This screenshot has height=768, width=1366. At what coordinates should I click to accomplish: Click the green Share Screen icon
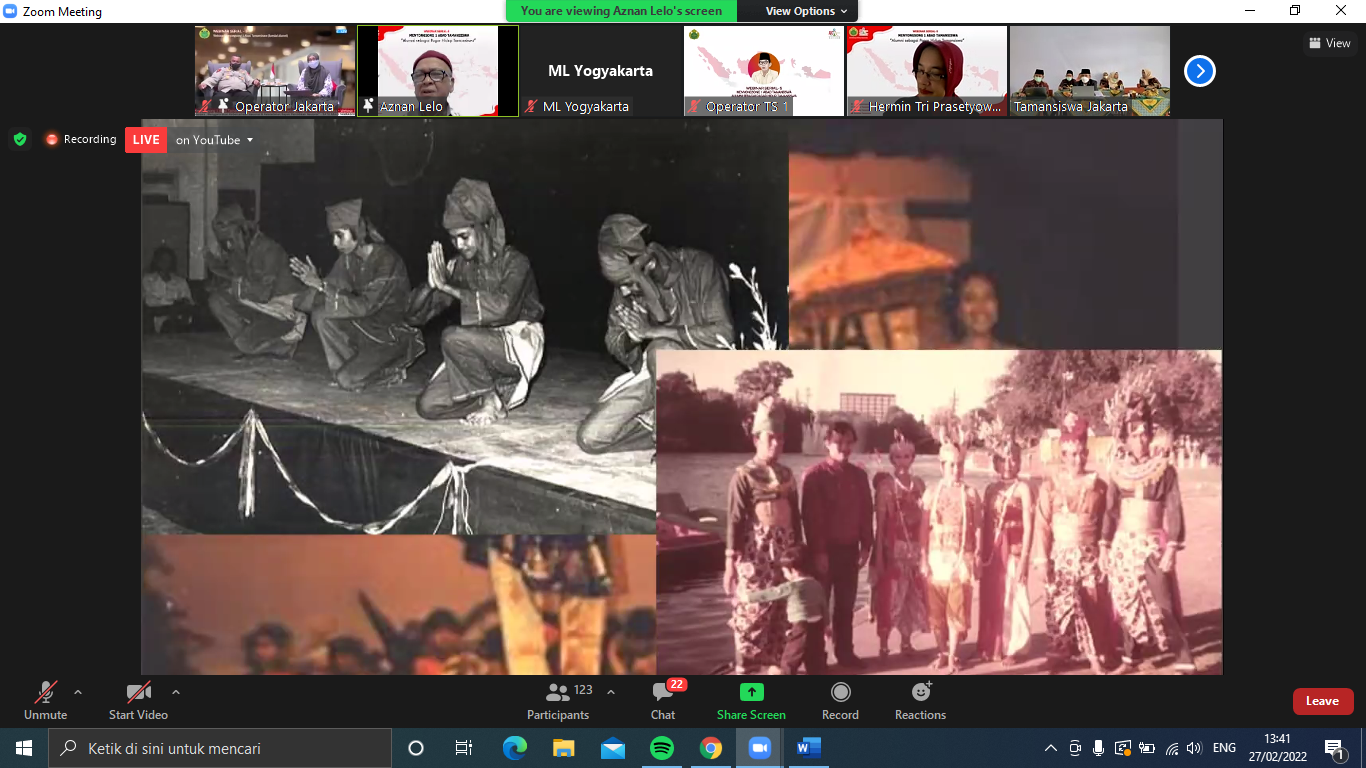[x=751, y=693]
